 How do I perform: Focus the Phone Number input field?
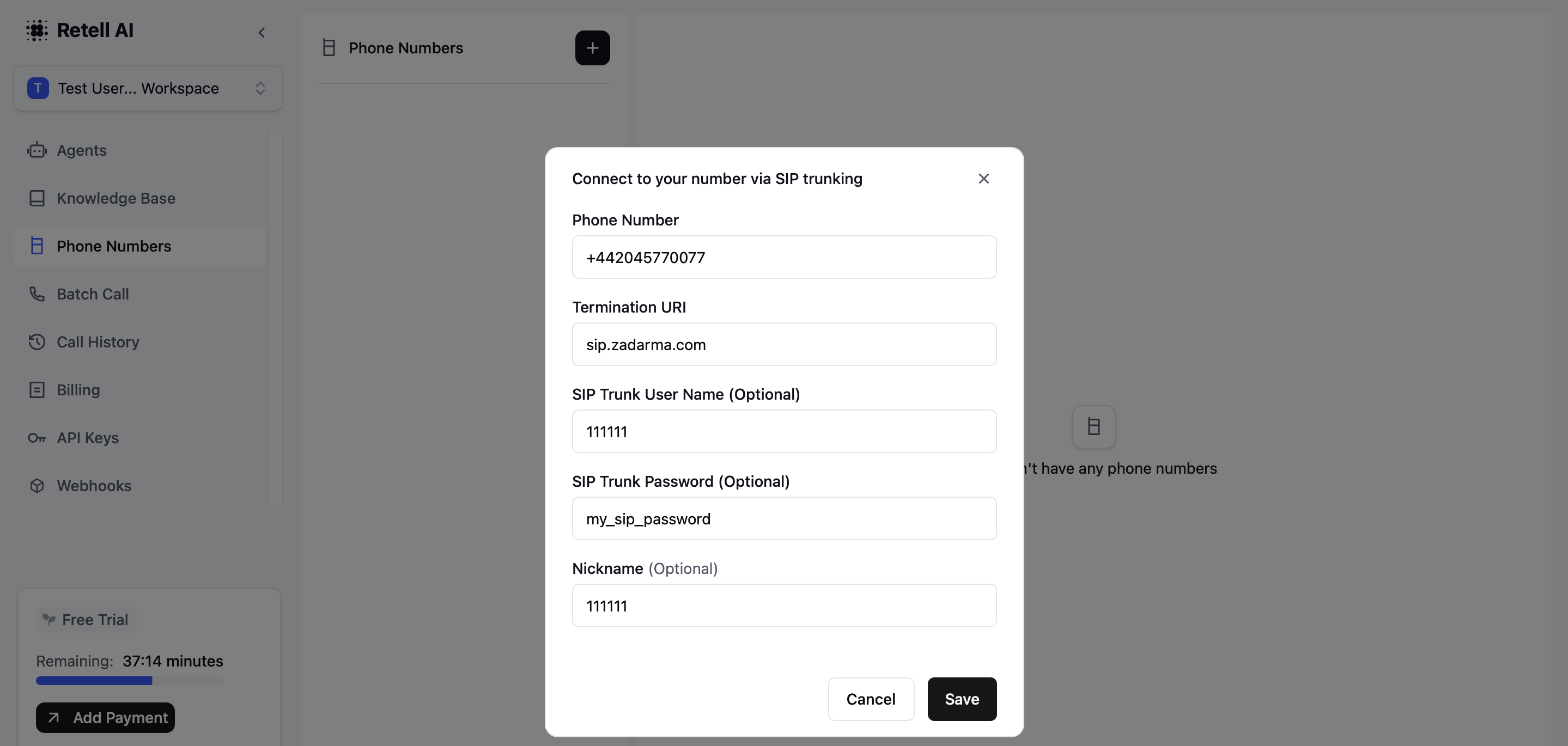[x=784, y=258]
